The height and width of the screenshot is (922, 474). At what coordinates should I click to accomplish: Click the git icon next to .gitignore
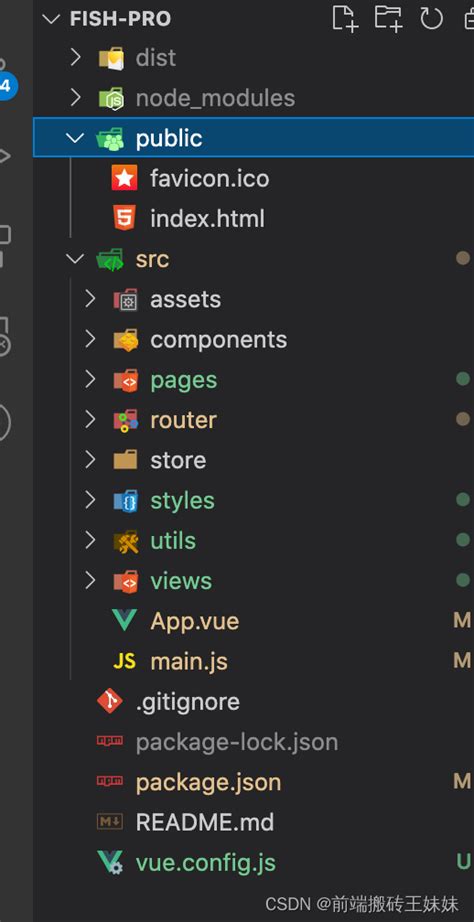tap(110, 701)
